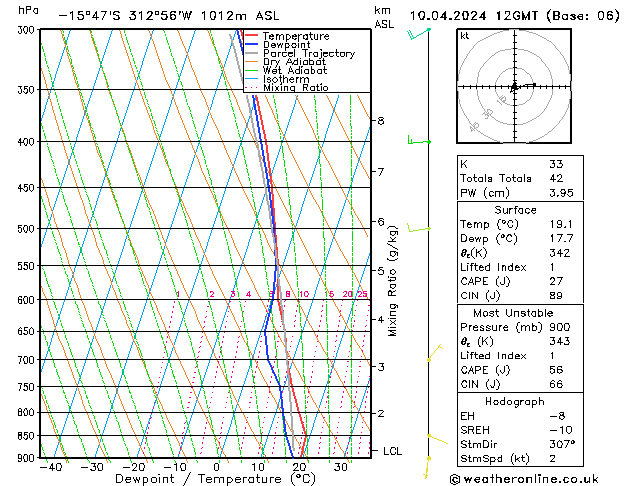
Task: Click the mixing ratio label 10
Action: 304,294
